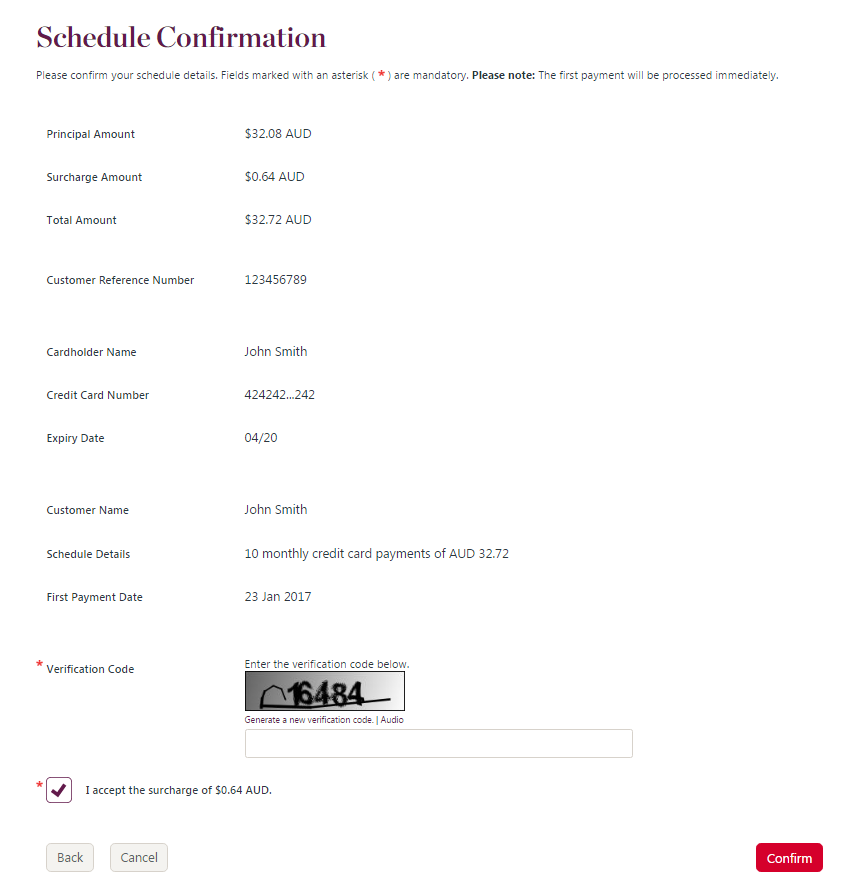Viewport: 861px width, 891px height.
Task: Click the asterisk beside Verification Code
Action: click(38, 663)
